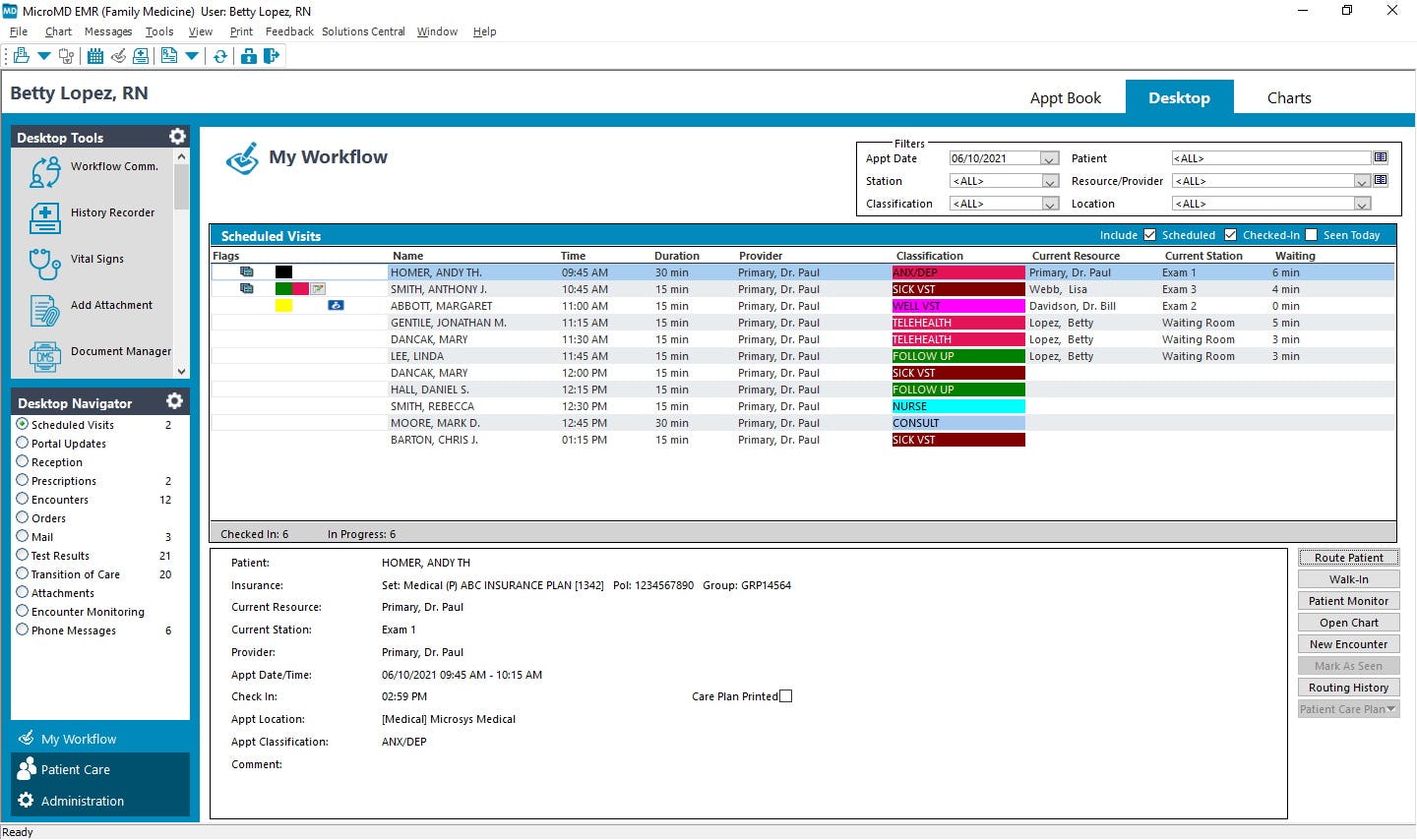The height and width of the screenshot is (840, 1417).
Task: Switch to the Charts tab
Action: click(1289, 98)
